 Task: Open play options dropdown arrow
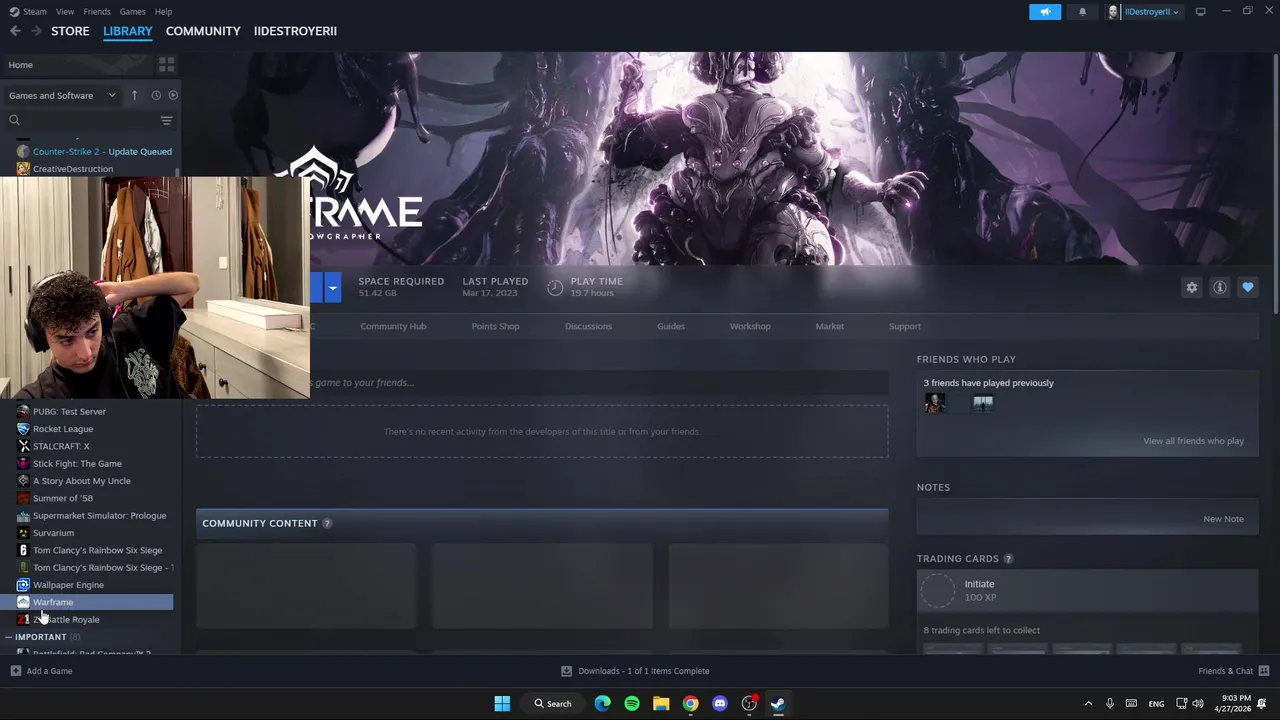click(332, 288)
